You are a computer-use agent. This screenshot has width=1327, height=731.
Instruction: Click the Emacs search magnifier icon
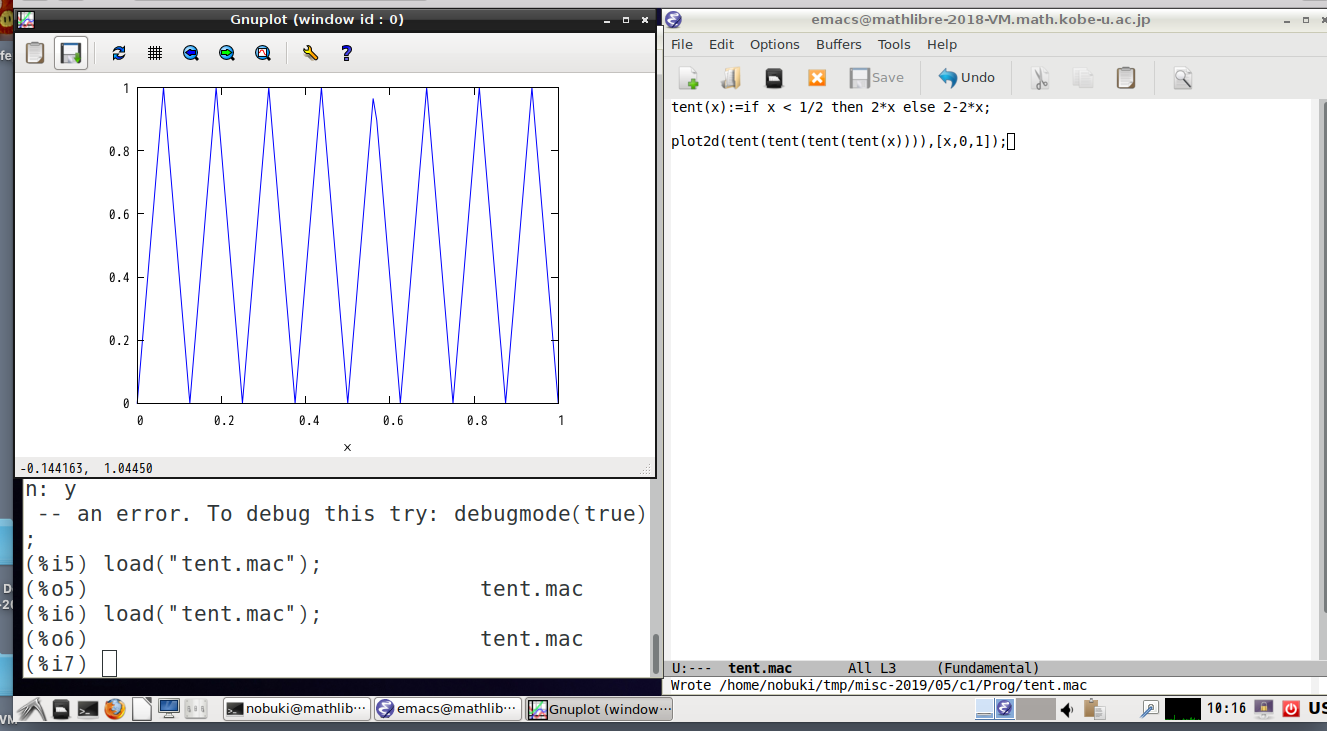[1183, 78]
